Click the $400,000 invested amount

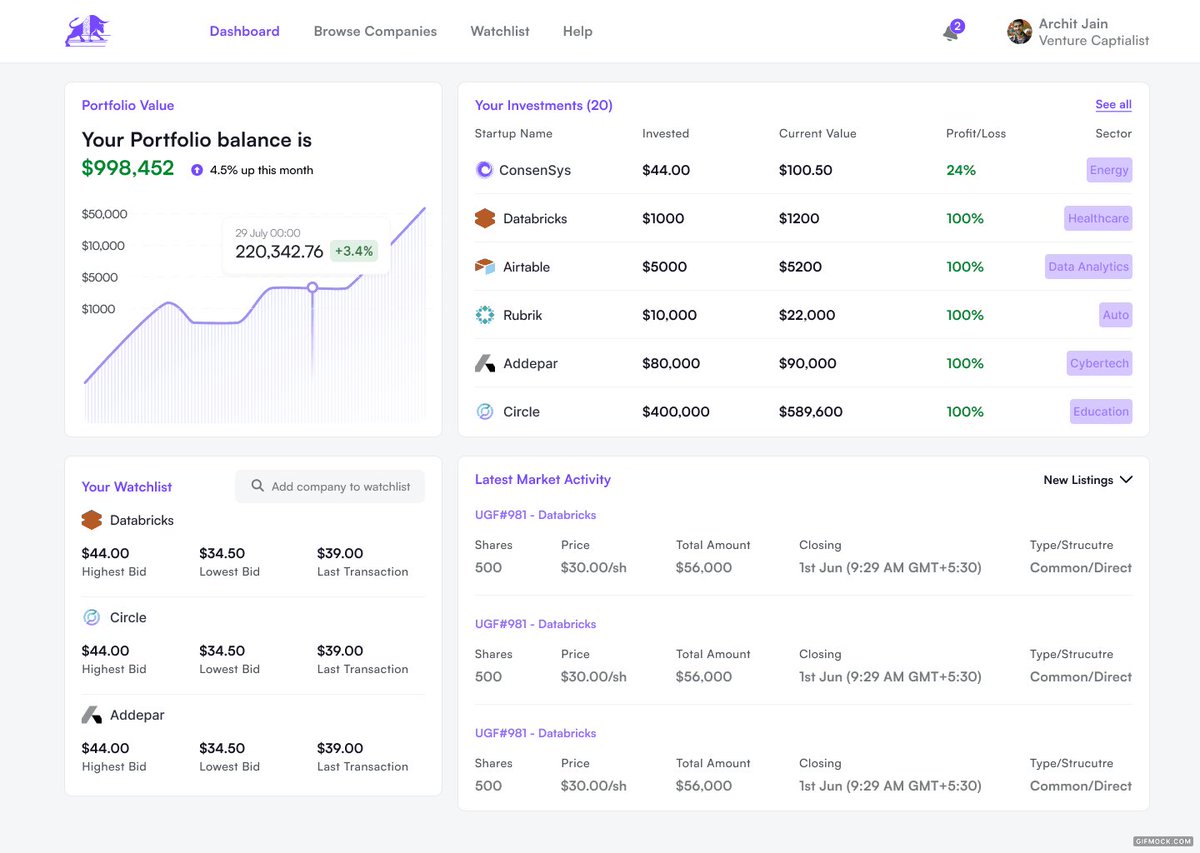coord(676,411)
